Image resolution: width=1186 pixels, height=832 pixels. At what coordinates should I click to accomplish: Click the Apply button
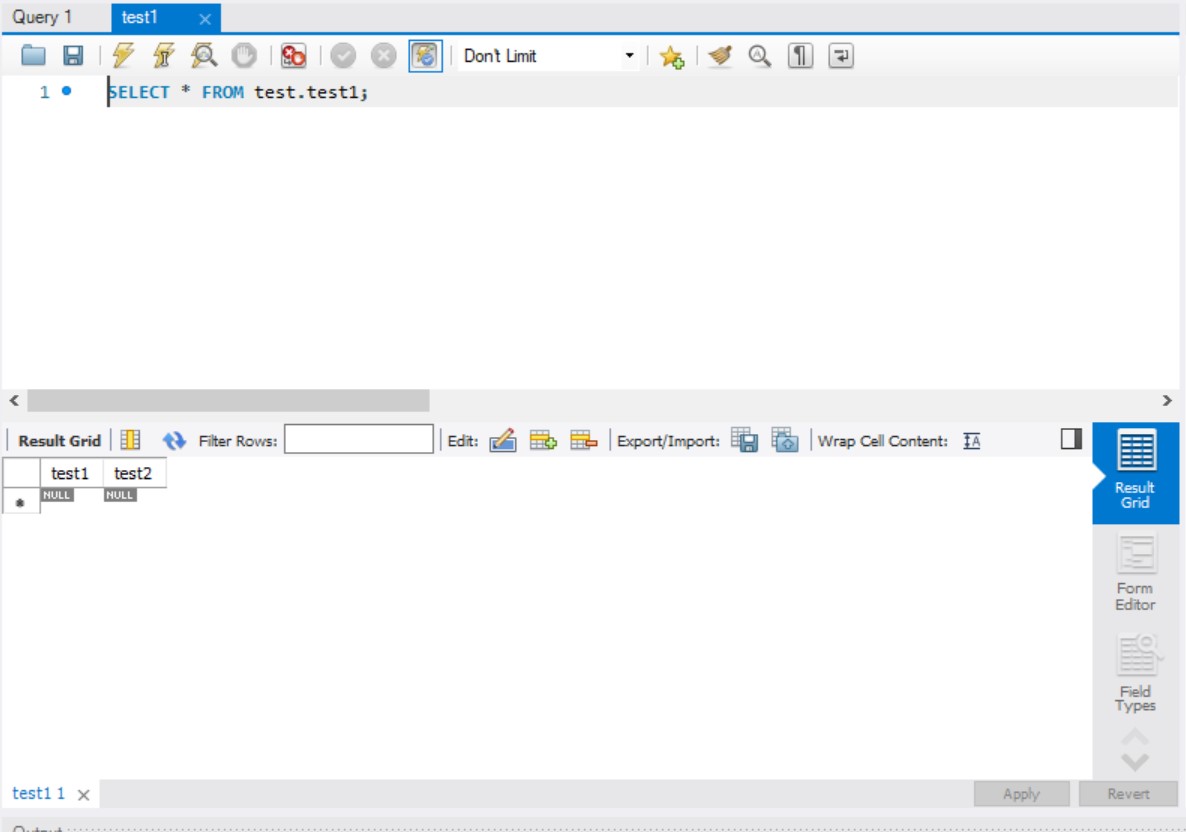(x=1021, y=793)
